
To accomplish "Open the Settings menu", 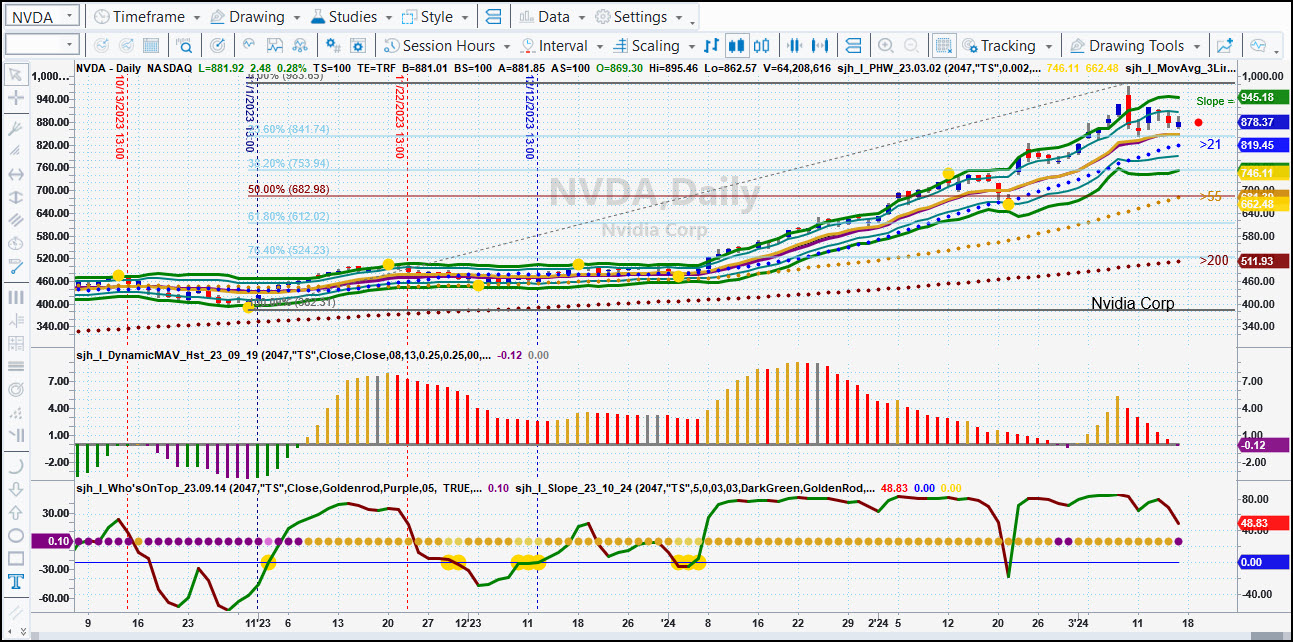I will pos(639,17).
